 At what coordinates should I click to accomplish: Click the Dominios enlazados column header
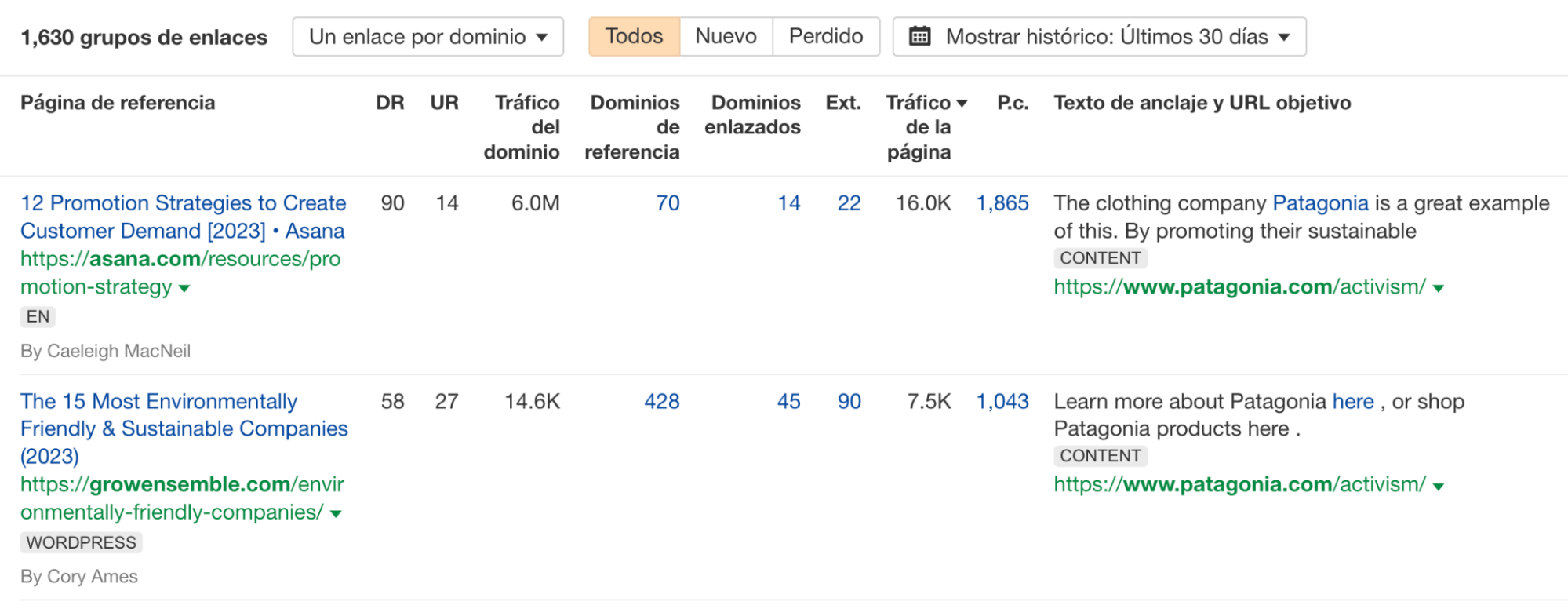(x=755, y=115)
